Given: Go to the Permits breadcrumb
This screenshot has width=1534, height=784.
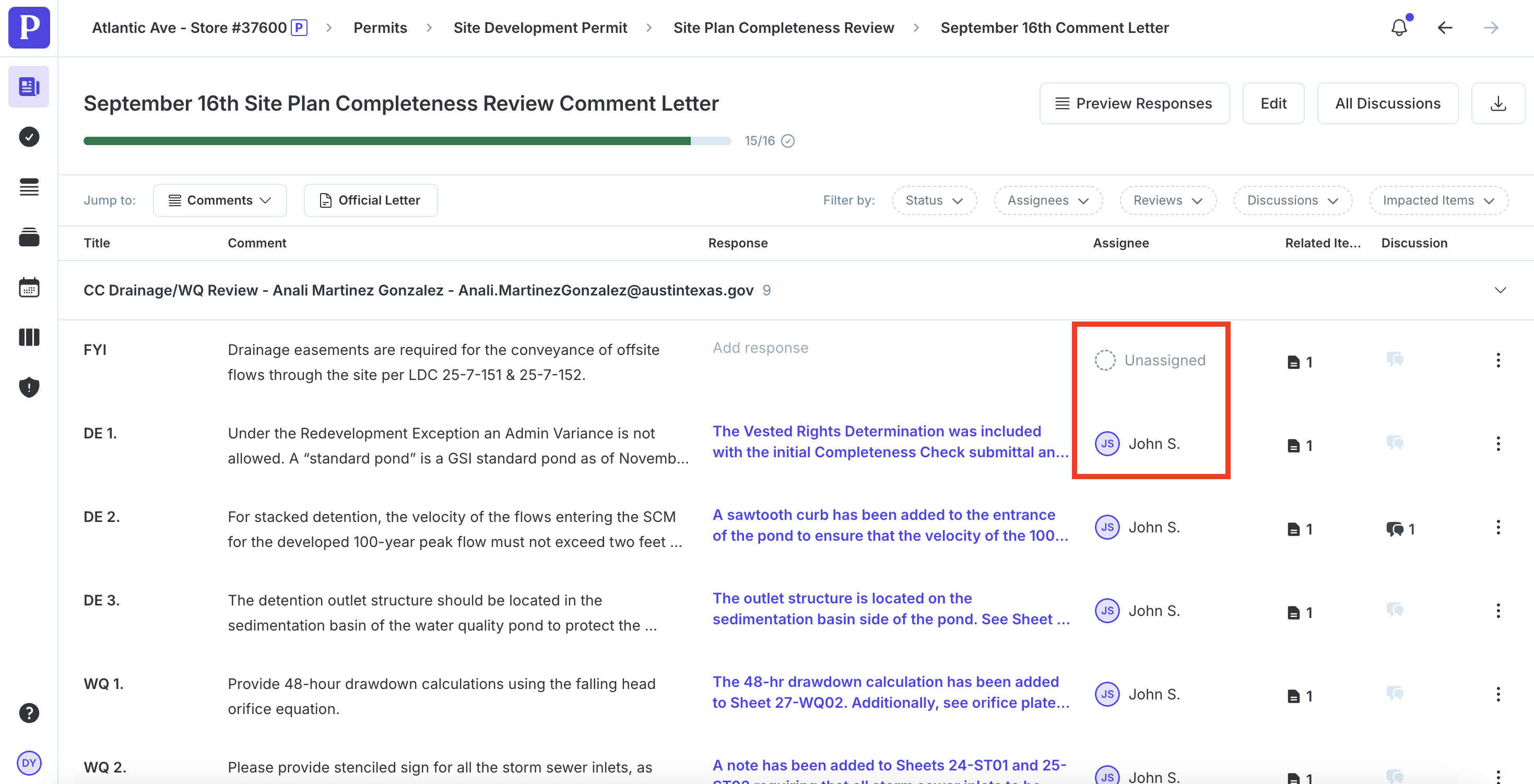Looking at the screenshot, I should coord(380,28).
